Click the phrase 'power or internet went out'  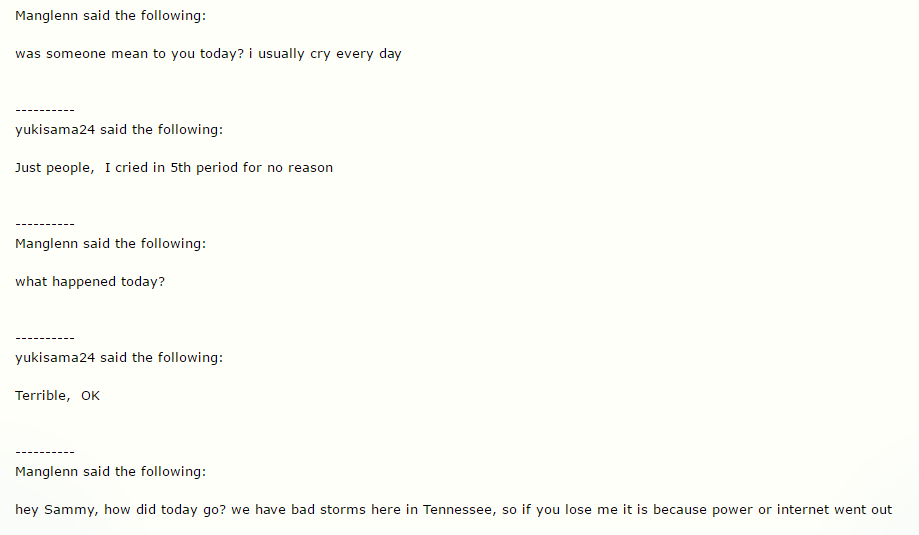point(802,510)
